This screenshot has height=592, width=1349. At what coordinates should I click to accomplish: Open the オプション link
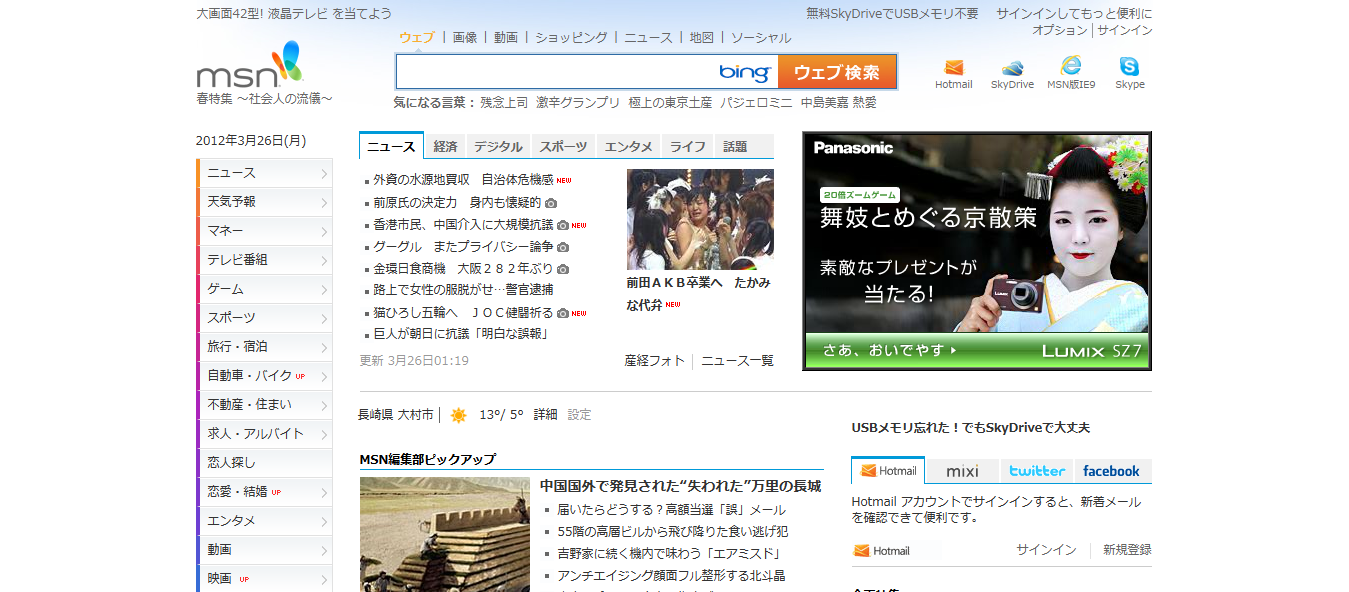point(1060,30)
